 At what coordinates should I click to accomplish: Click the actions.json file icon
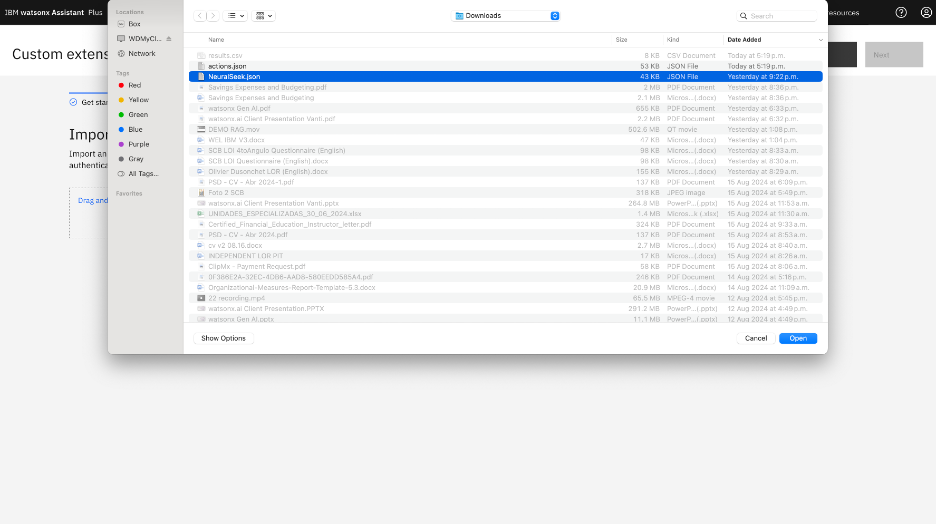(201, 66)
